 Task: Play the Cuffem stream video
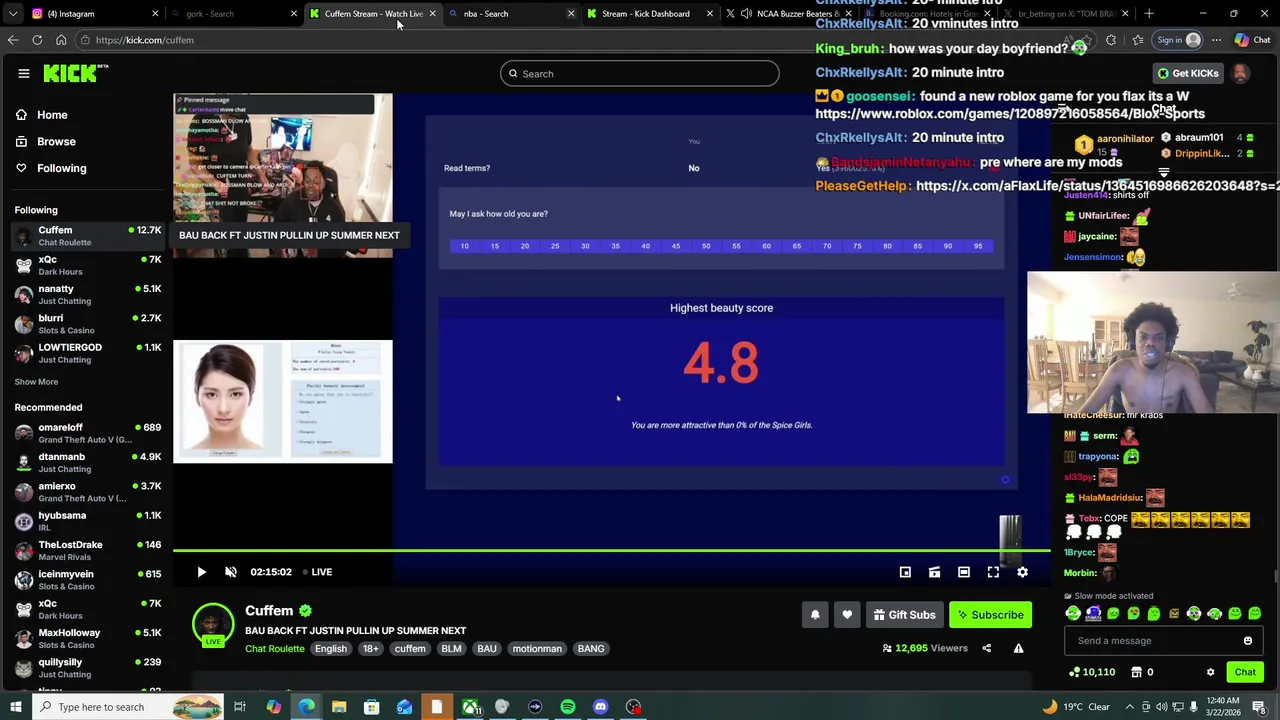click(x=201, y=572)
